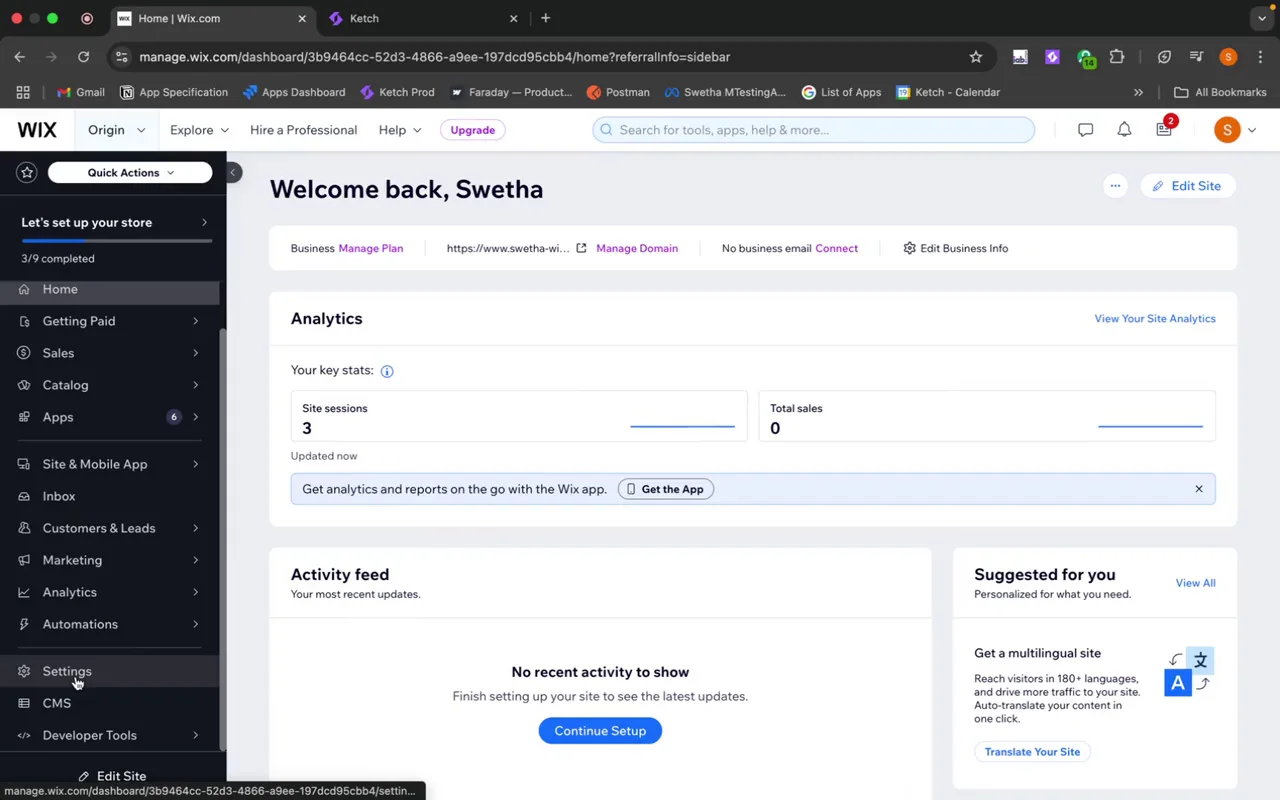Viewport: 1280px width, 800px height.
Task: Click Hire a Professional link
Action: (x=303, y=130)
